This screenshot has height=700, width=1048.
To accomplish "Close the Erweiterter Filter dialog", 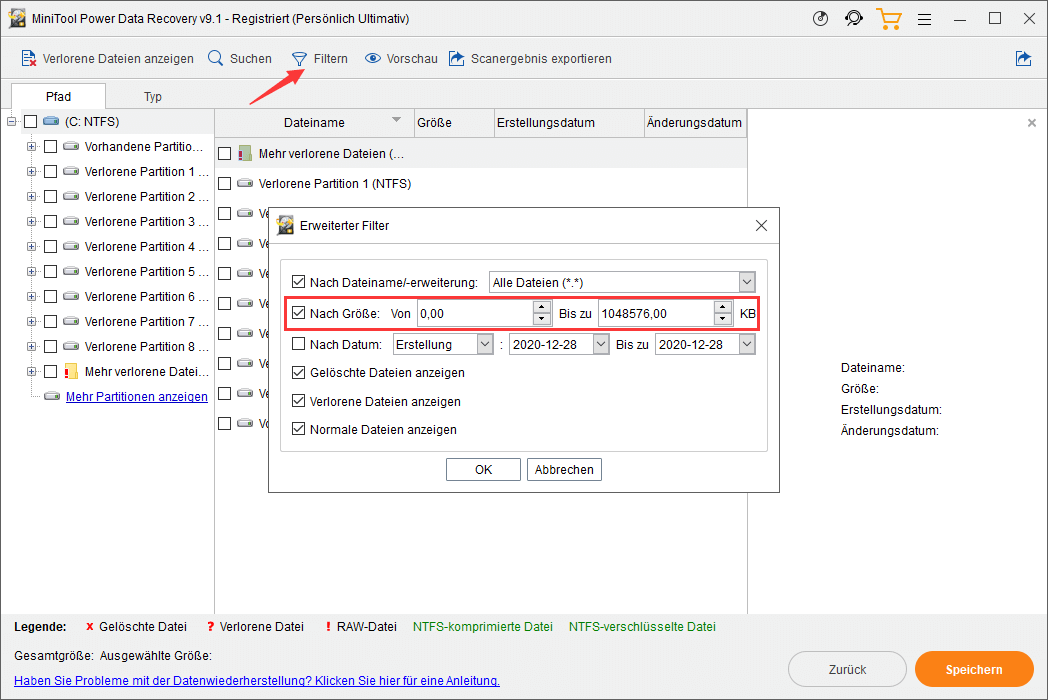I will coord(761,226).
